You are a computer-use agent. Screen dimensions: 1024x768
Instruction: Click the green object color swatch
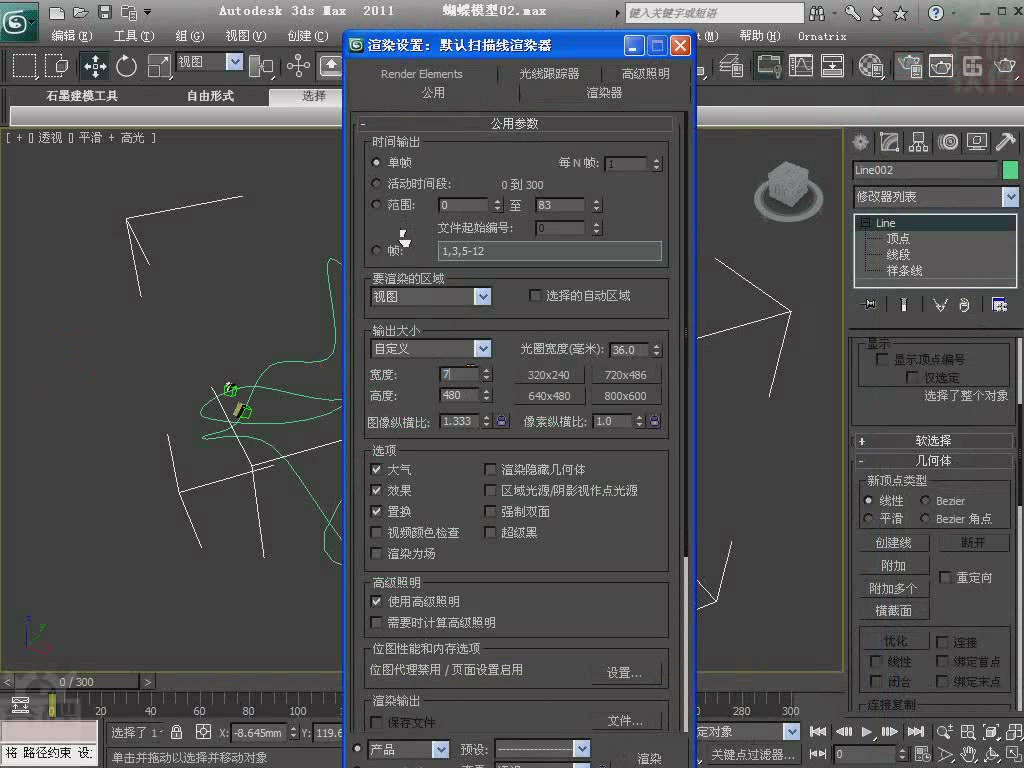tap(1010, 170)
